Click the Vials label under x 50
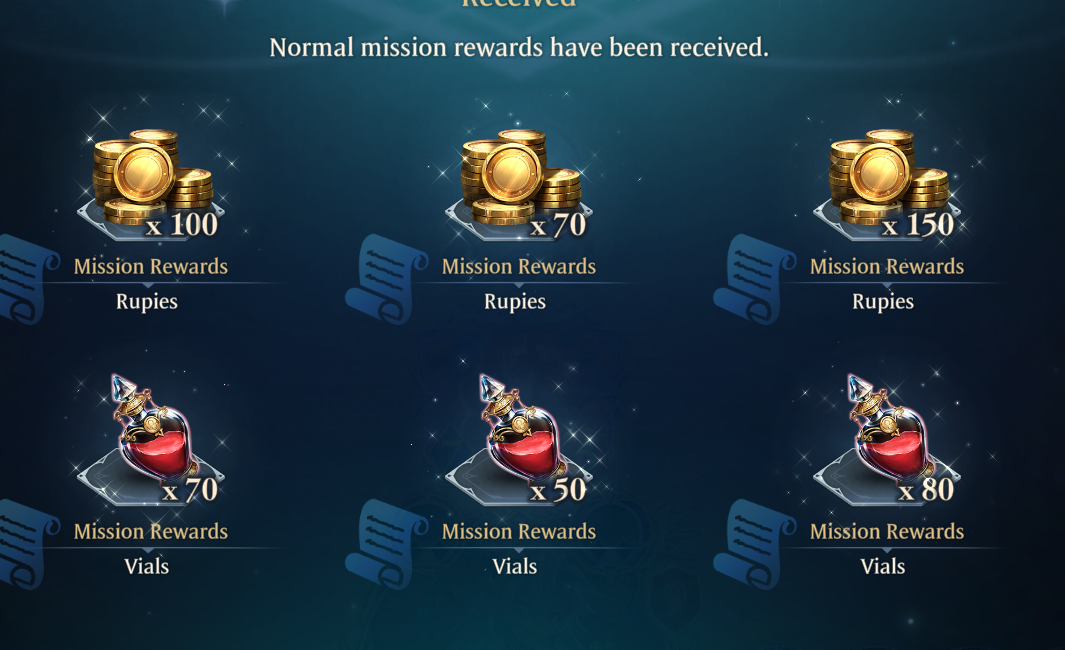 point(515,566)
